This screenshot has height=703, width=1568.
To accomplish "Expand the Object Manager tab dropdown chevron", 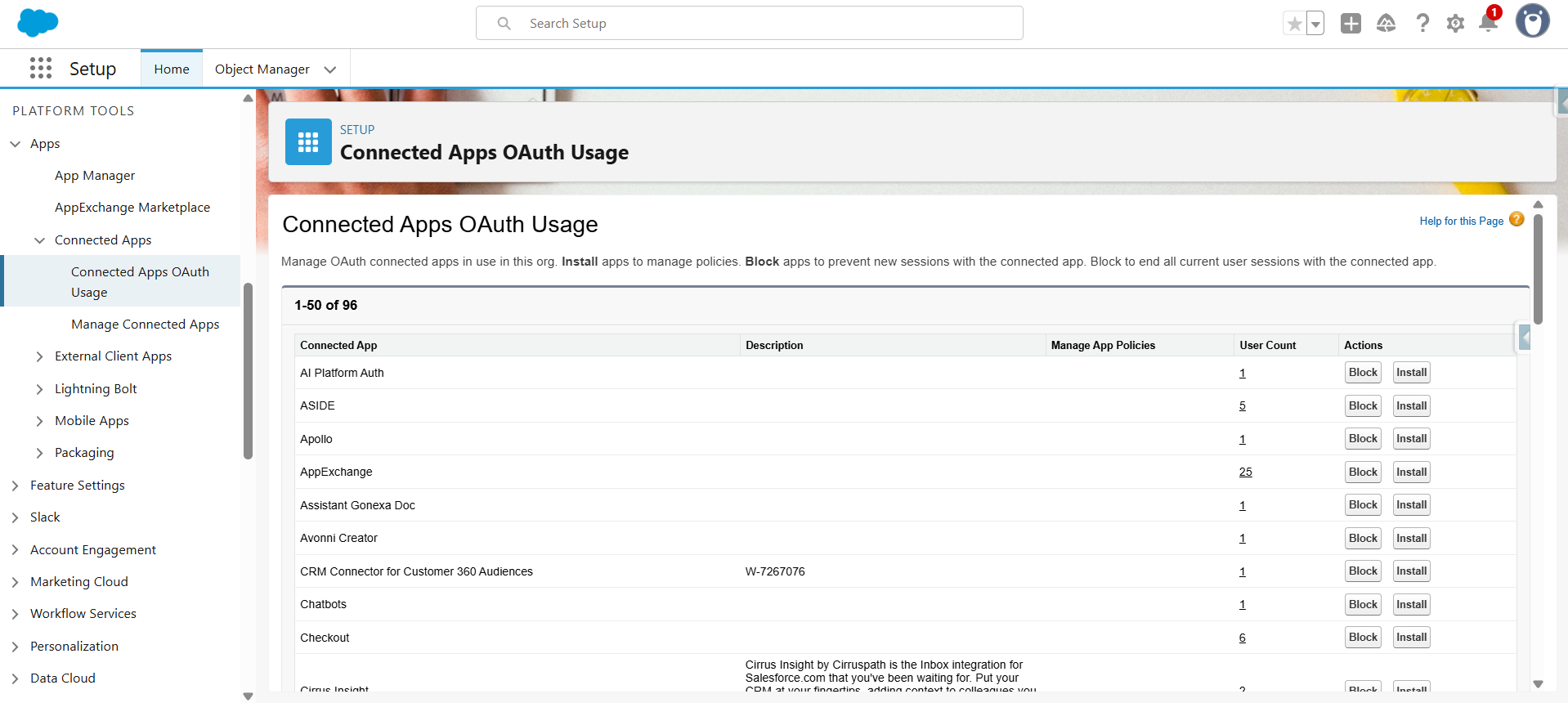I will (x=330, y=69).
